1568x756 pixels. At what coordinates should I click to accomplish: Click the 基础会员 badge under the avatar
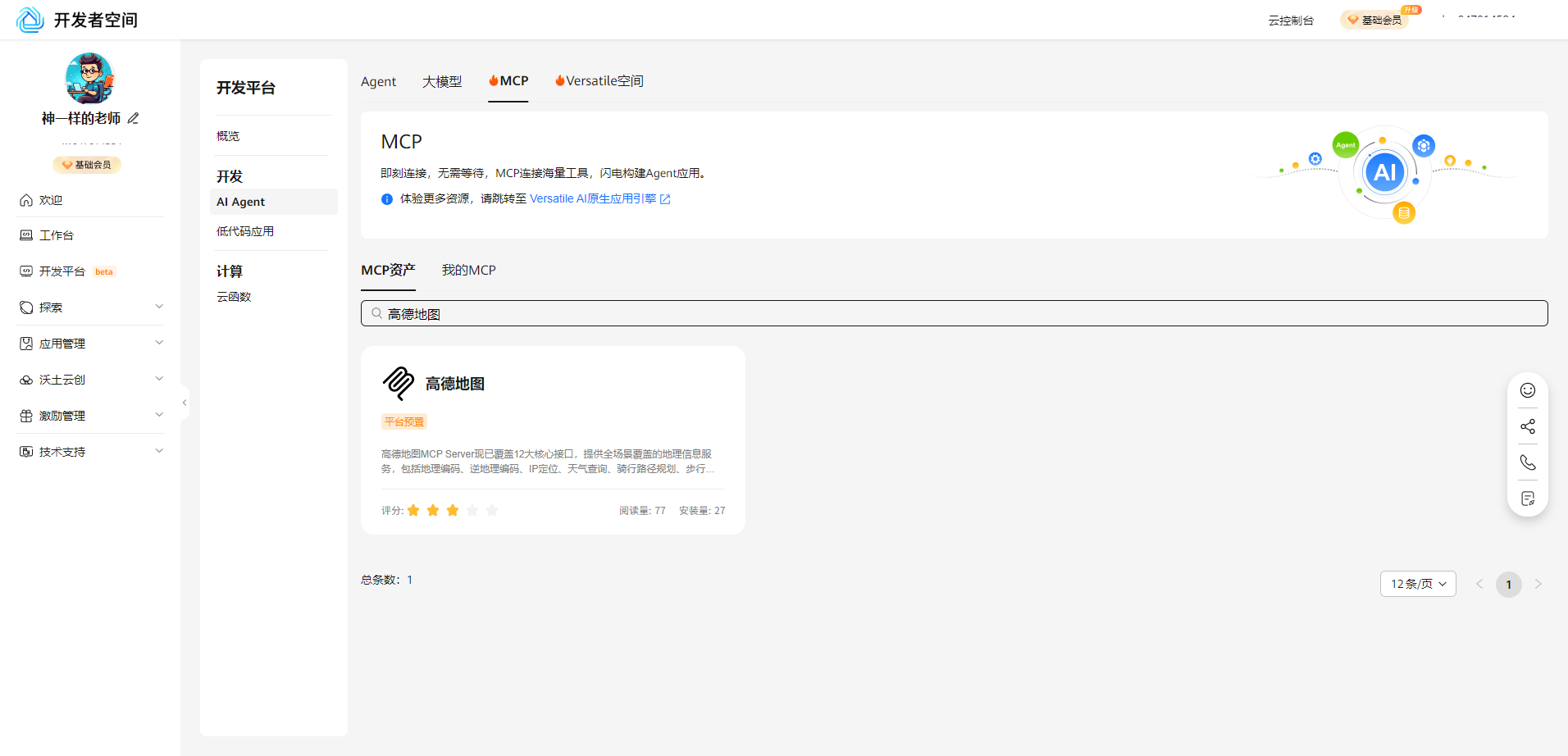point(87,165)
